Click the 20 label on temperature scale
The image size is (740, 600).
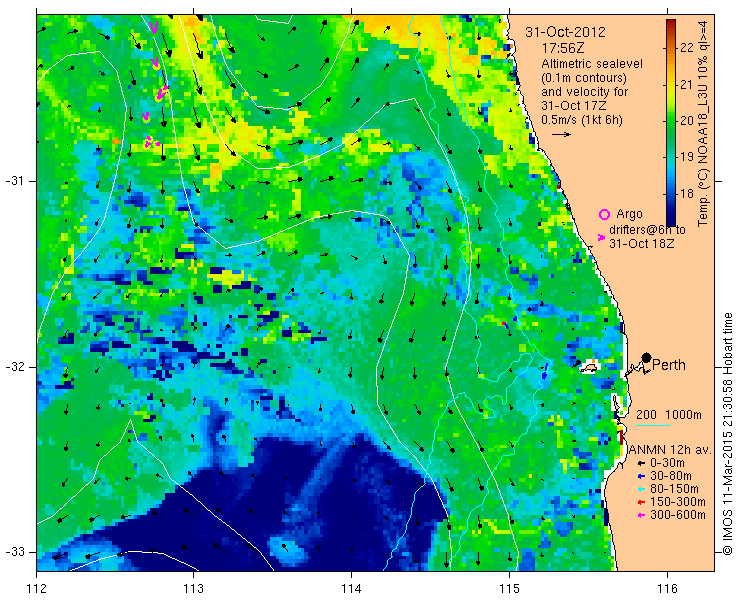click(x=687, y=120)
